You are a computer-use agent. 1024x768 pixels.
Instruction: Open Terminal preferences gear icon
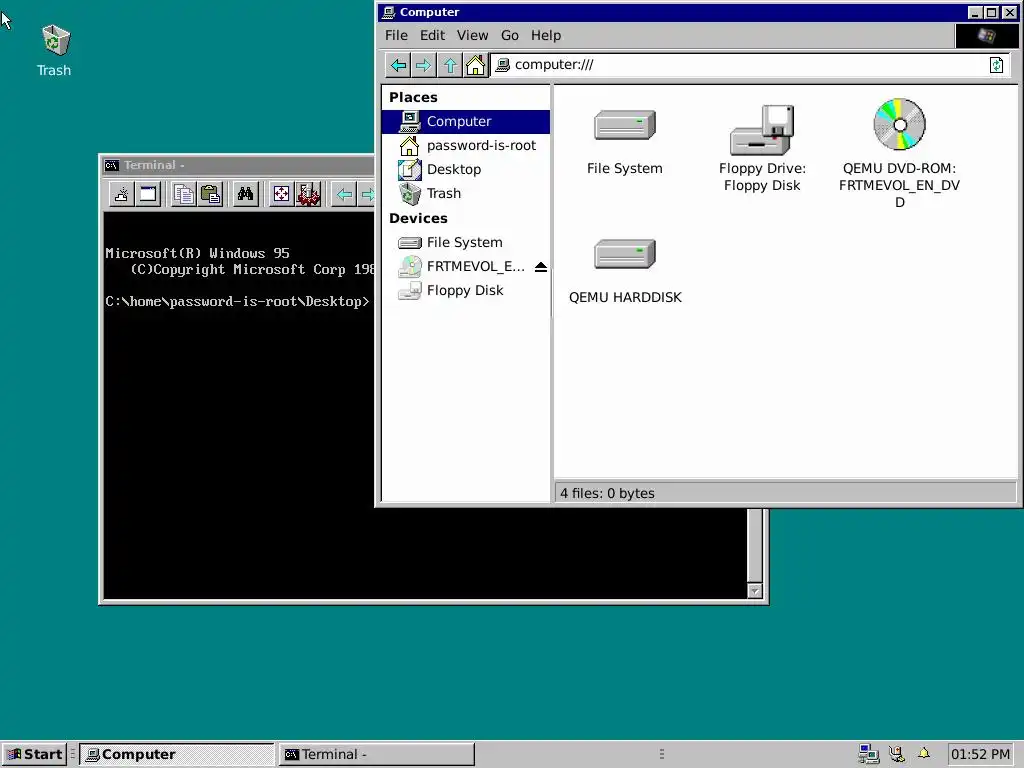point(308,194)
